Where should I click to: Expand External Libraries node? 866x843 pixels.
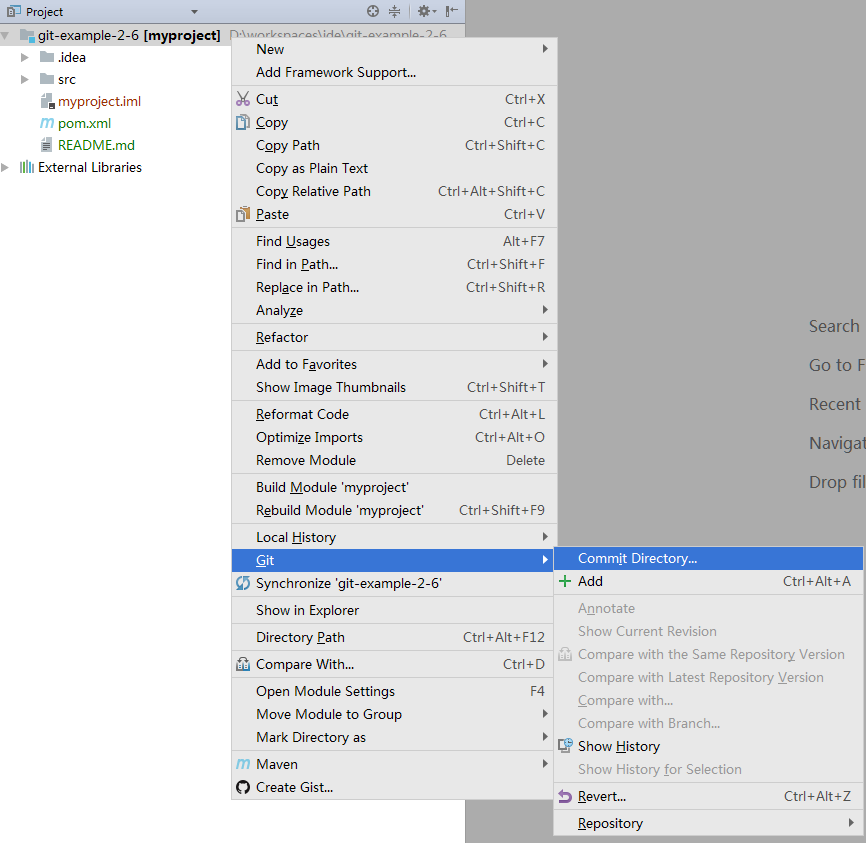5,167
